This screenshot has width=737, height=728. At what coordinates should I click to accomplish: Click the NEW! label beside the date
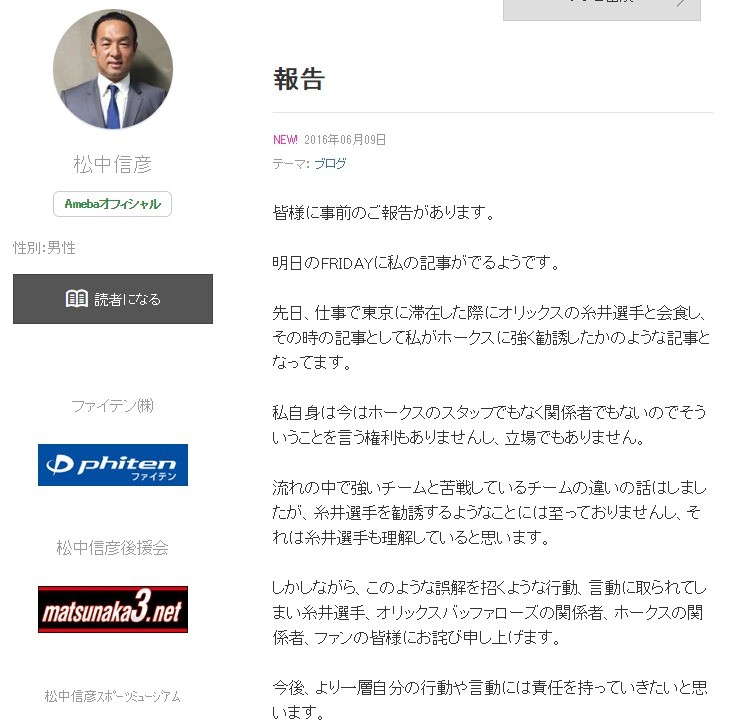coord(285,140)
